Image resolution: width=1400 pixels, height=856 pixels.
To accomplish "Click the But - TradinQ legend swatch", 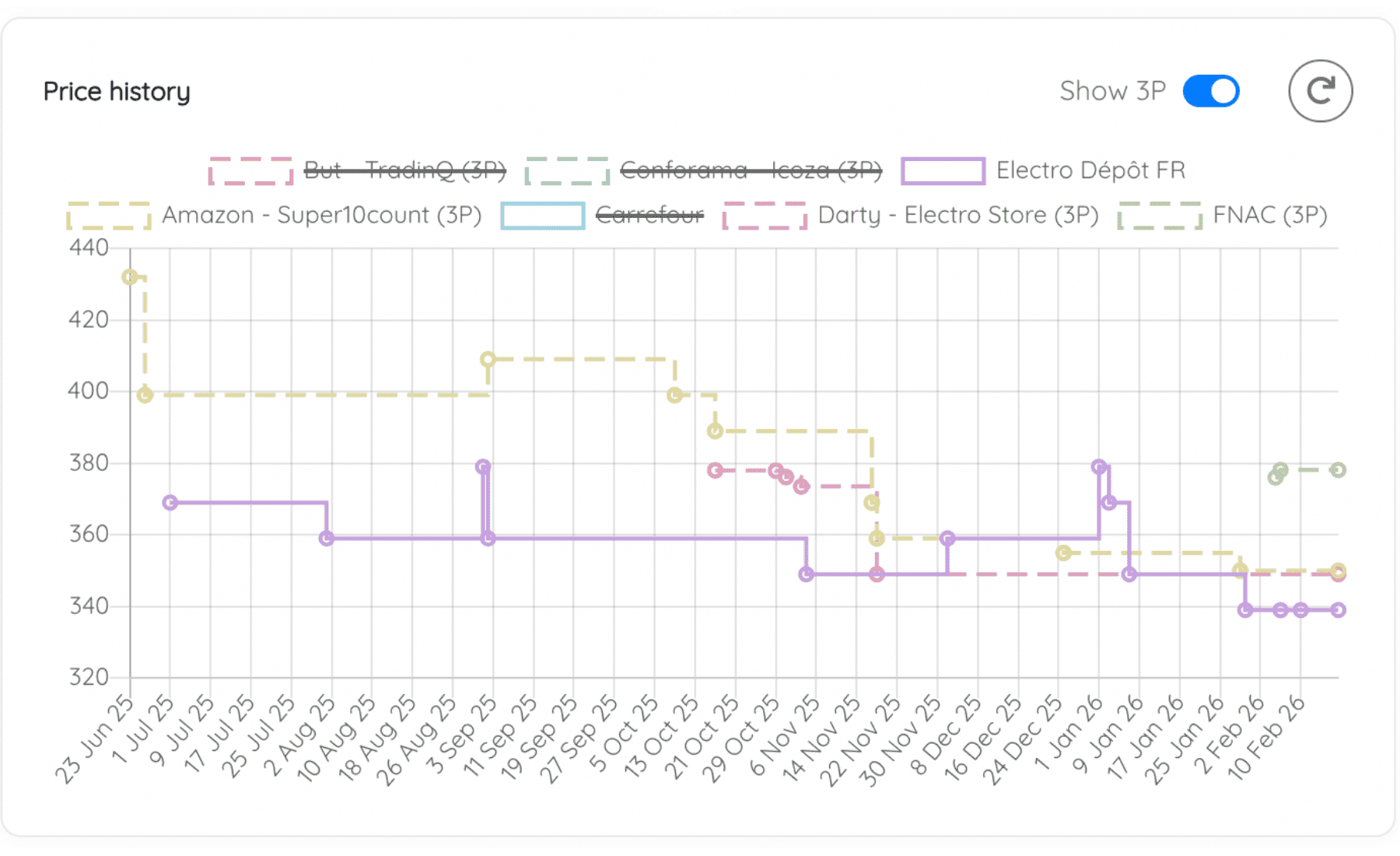I will coord(250,170).
